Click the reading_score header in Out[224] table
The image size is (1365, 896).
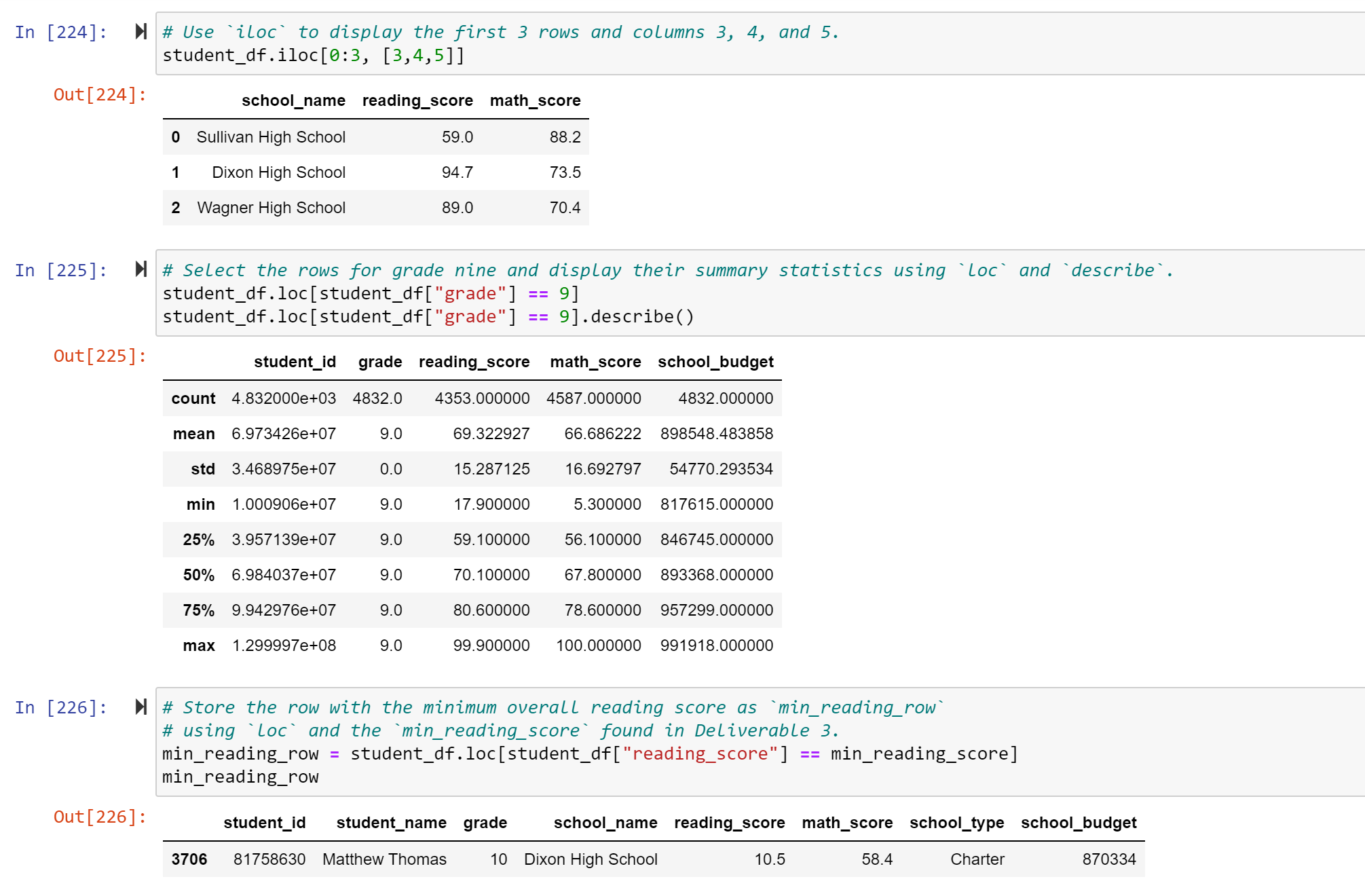pyautogui.click(x=417, y=100)
